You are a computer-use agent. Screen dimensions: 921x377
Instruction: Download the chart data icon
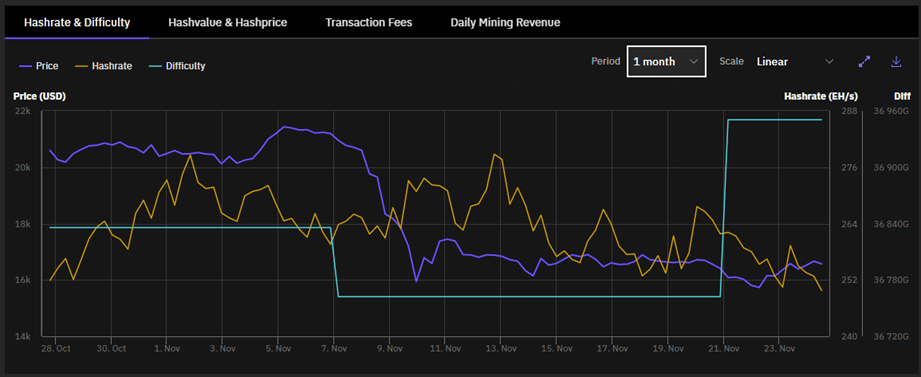[896, 62]
